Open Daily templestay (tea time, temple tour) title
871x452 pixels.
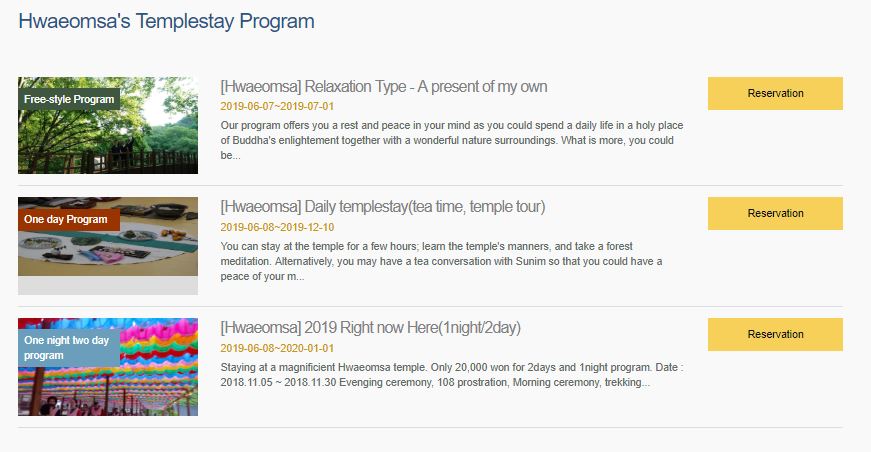tap(382, 207)
